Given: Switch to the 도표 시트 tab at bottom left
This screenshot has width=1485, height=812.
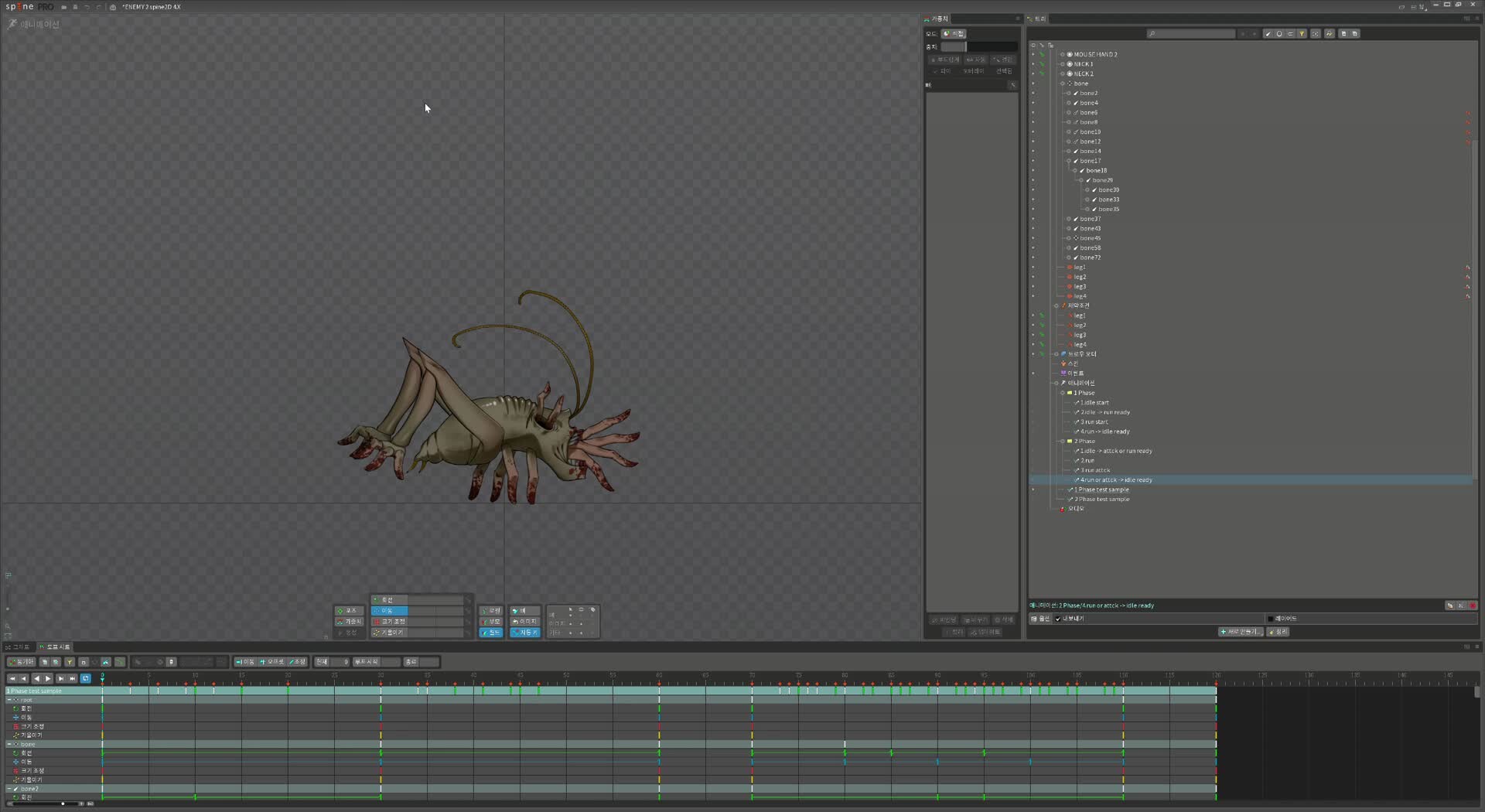Looking at the screenshot, I should click(x=56, y=647).
